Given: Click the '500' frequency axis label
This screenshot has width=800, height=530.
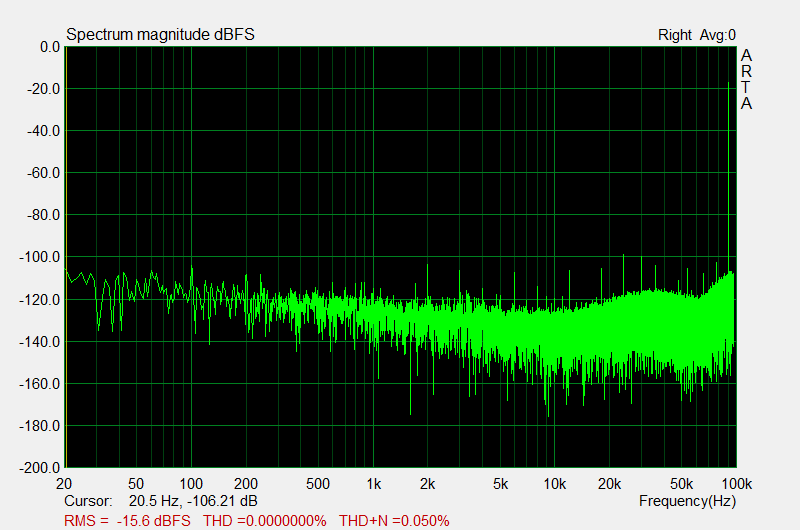Looking at the screenshot, I should (x=317, y=484).
